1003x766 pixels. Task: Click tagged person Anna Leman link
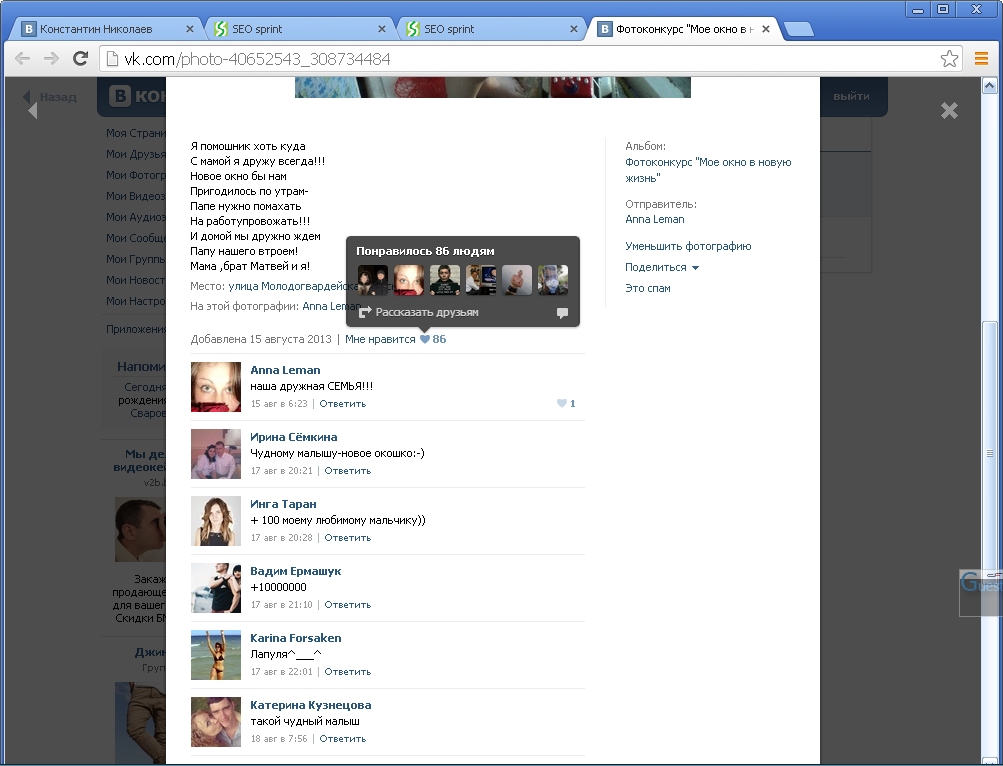(x=330, y=306)
